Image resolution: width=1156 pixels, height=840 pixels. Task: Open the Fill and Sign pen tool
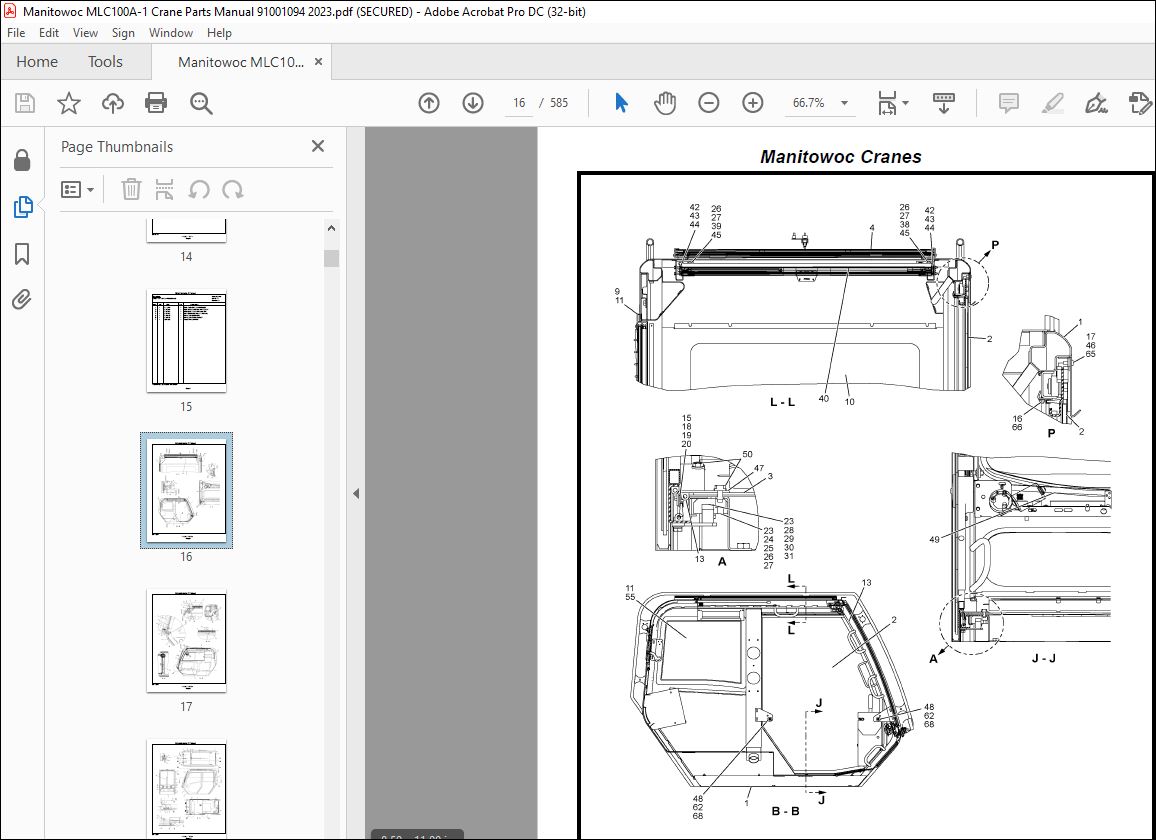coord(1096,103)
